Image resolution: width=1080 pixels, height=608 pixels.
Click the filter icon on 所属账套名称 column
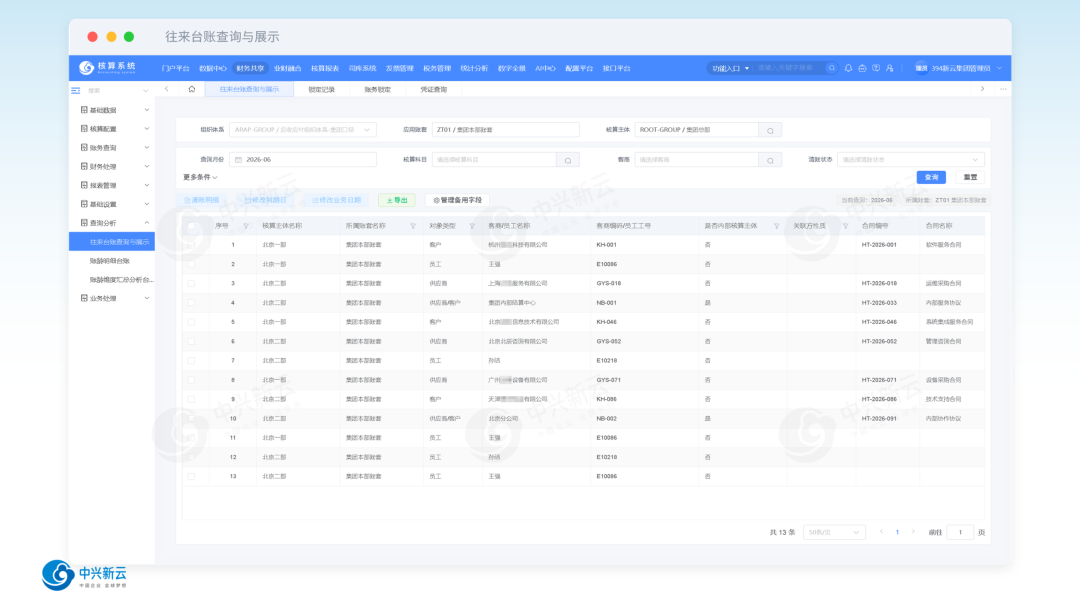pos(413,226)
